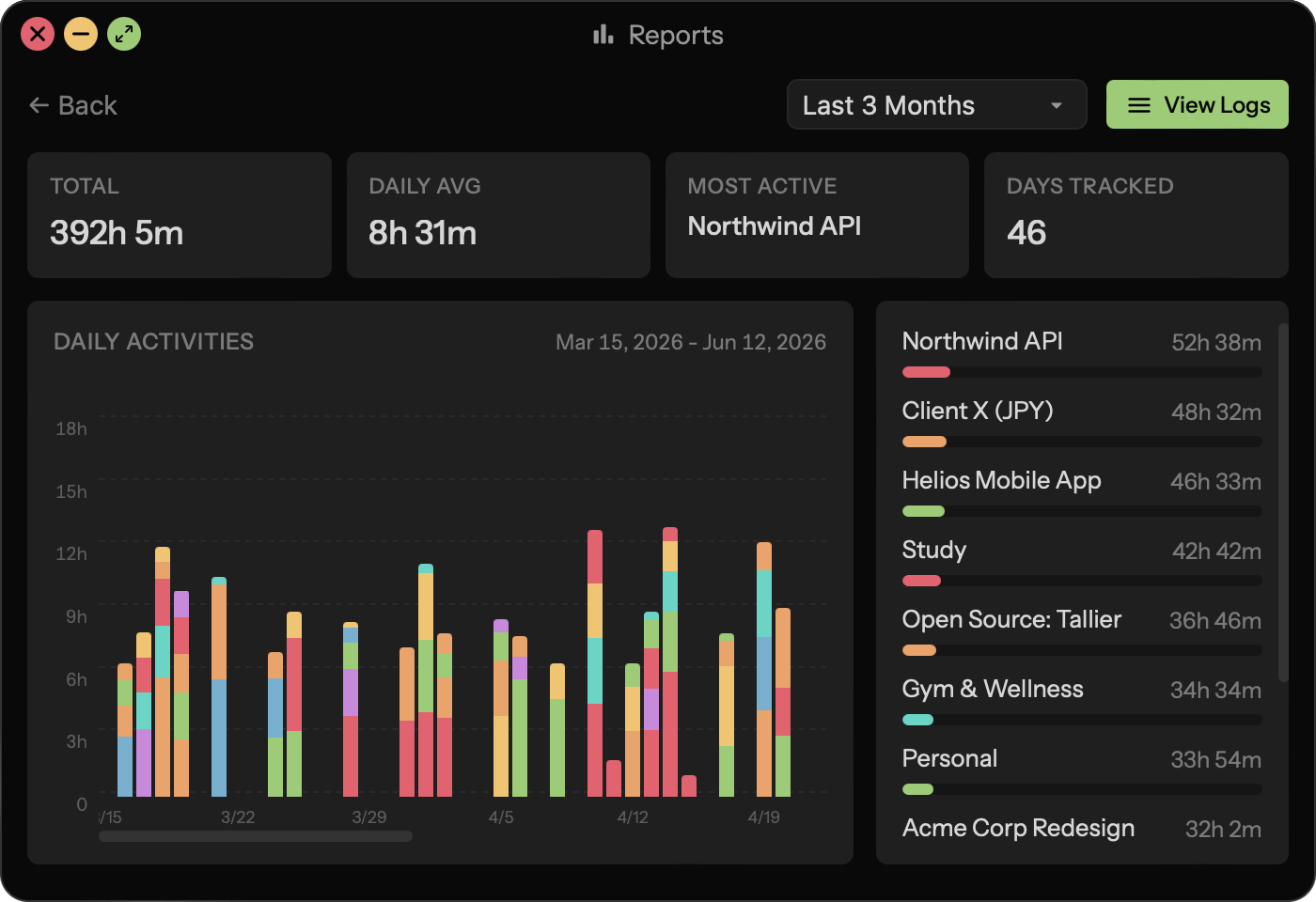Viewport: 1316px width, 902px height.
Task: Click the 18h y-axis label
Action: coord(71,429)
